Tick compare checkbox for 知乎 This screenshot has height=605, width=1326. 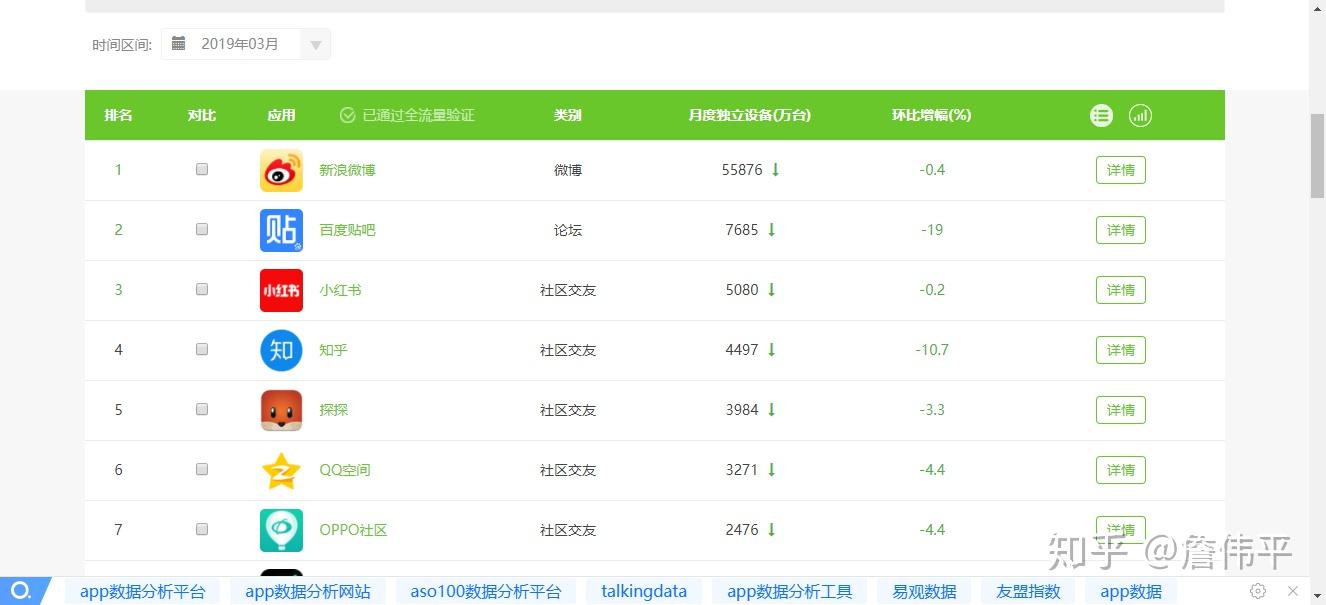pos(202,349)
